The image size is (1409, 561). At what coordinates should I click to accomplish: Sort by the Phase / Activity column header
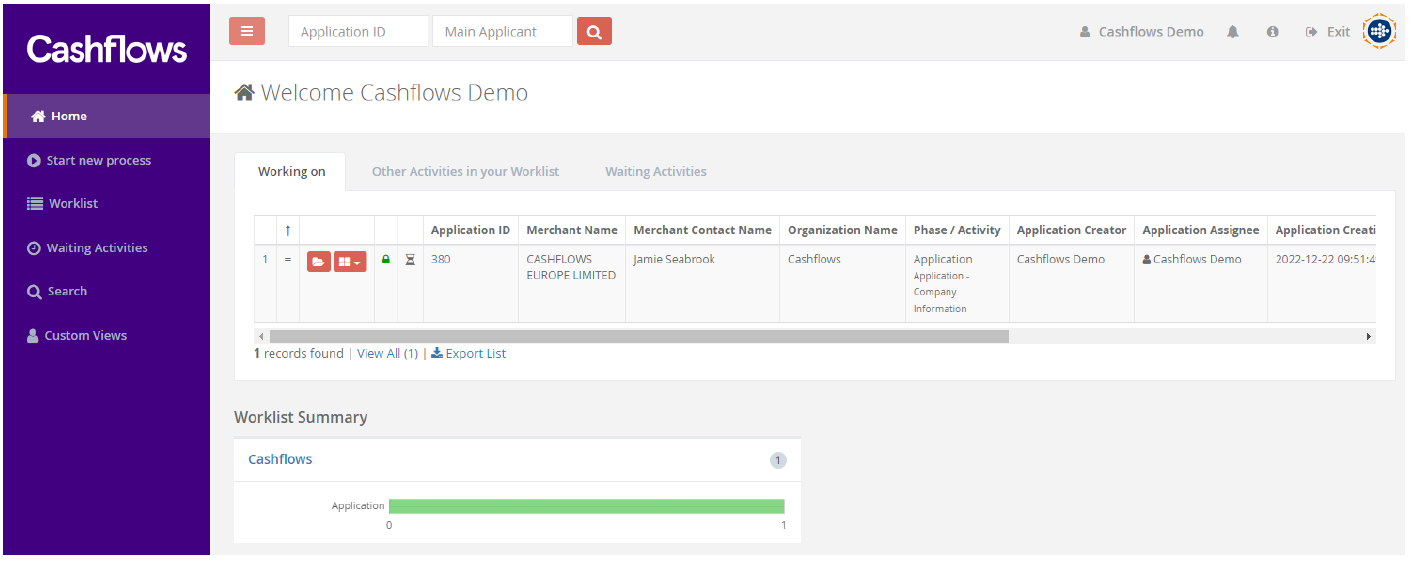(x=957, y=230)
